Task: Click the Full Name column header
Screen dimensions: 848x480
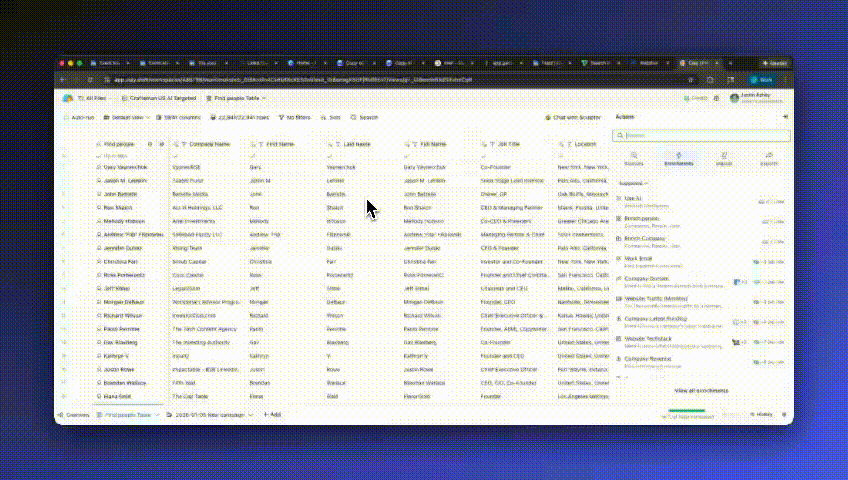Action: 433,144
